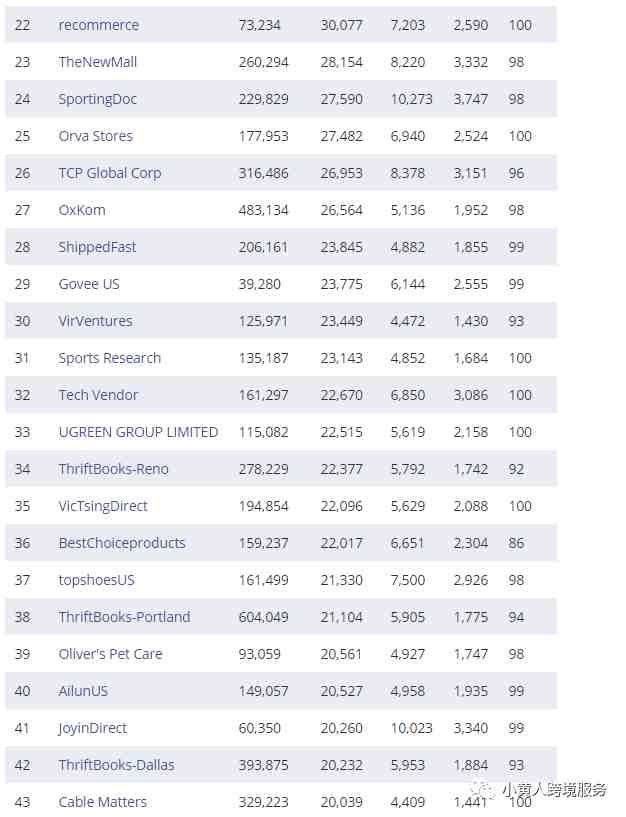626x817 pixels.
Task: Visit Oliver's Pet Care link
Action: [x=111, y=654]
